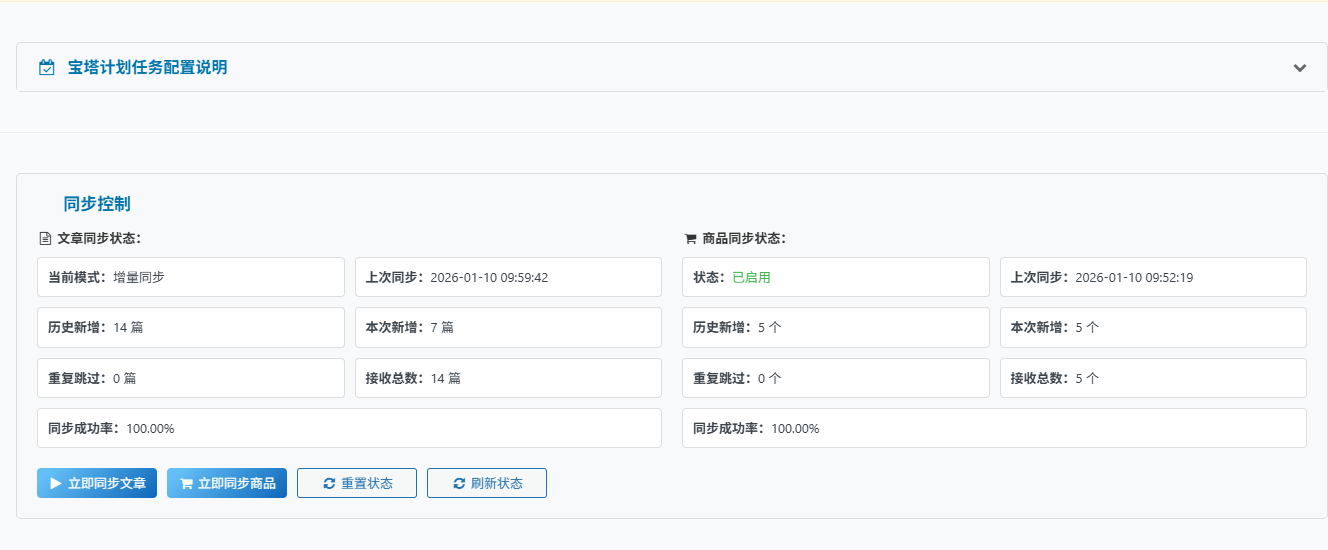The height and width of the screenshot is (550, 1328).
Task: Click the article 本次新增 7 篇 box
Action: [508, 327]
